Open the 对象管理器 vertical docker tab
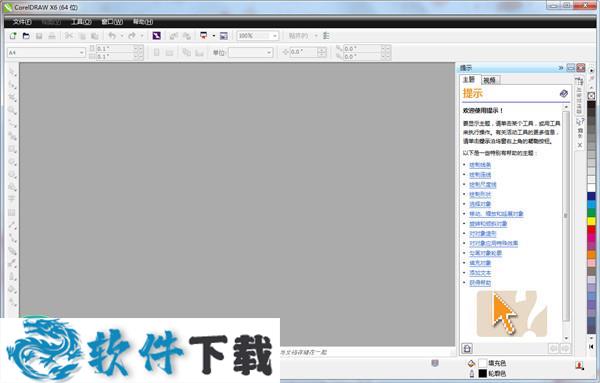600x383 pixels. [x=579, y=96]
